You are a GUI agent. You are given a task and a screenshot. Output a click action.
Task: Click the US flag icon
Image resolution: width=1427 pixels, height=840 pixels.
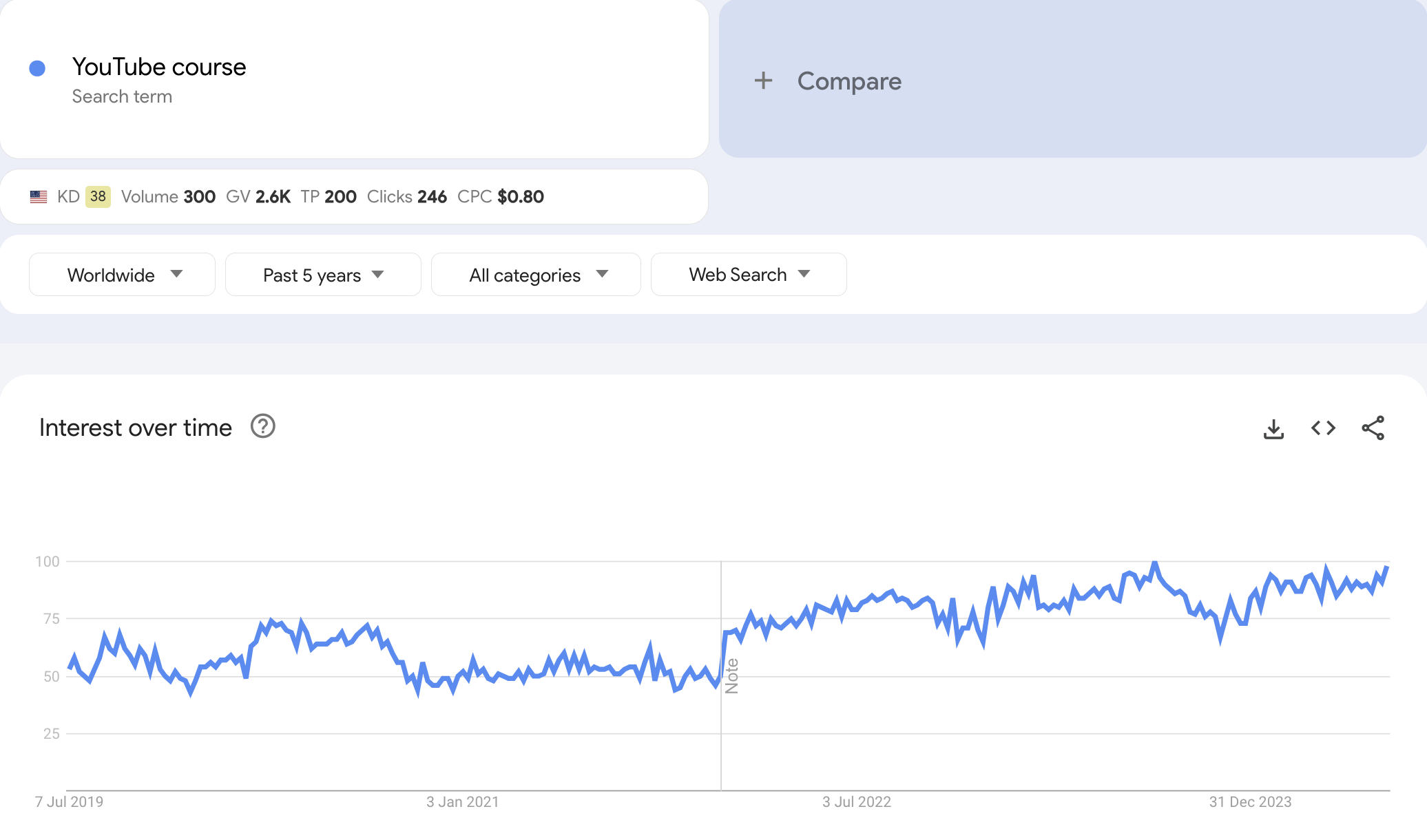coord(39,197)
